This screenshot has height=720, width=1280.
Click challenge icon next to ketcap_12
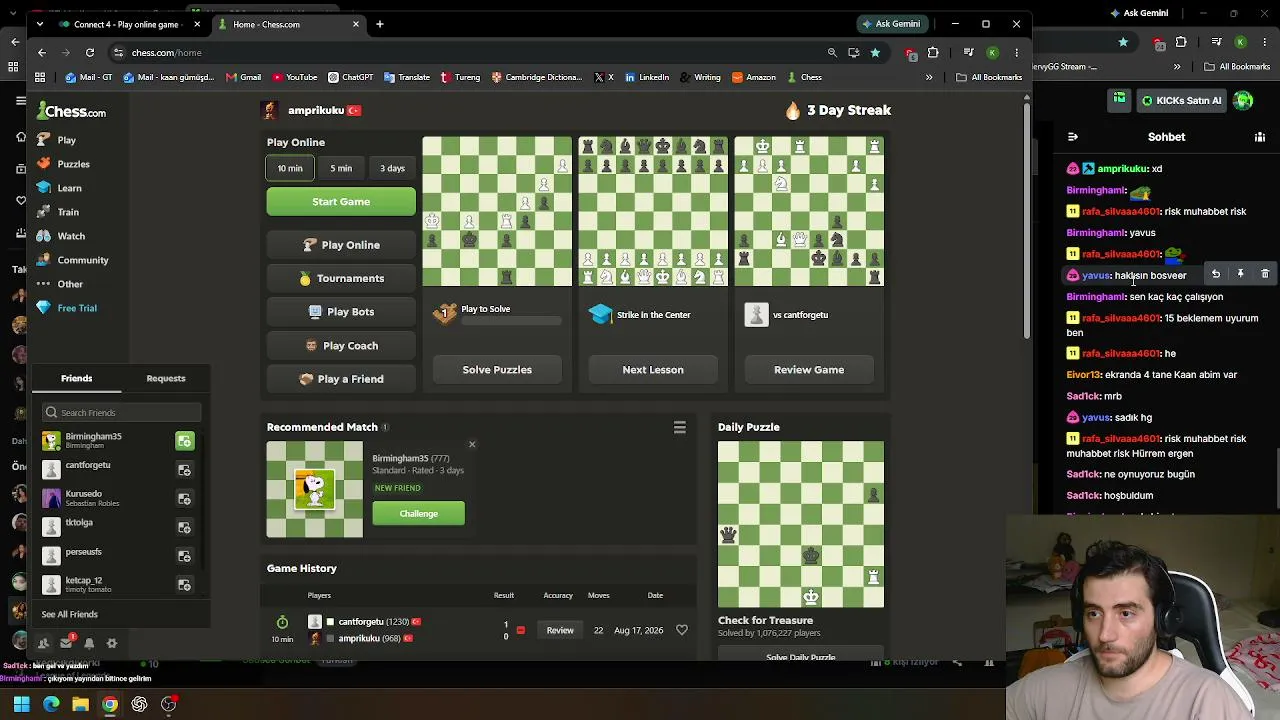coord(184,585)
